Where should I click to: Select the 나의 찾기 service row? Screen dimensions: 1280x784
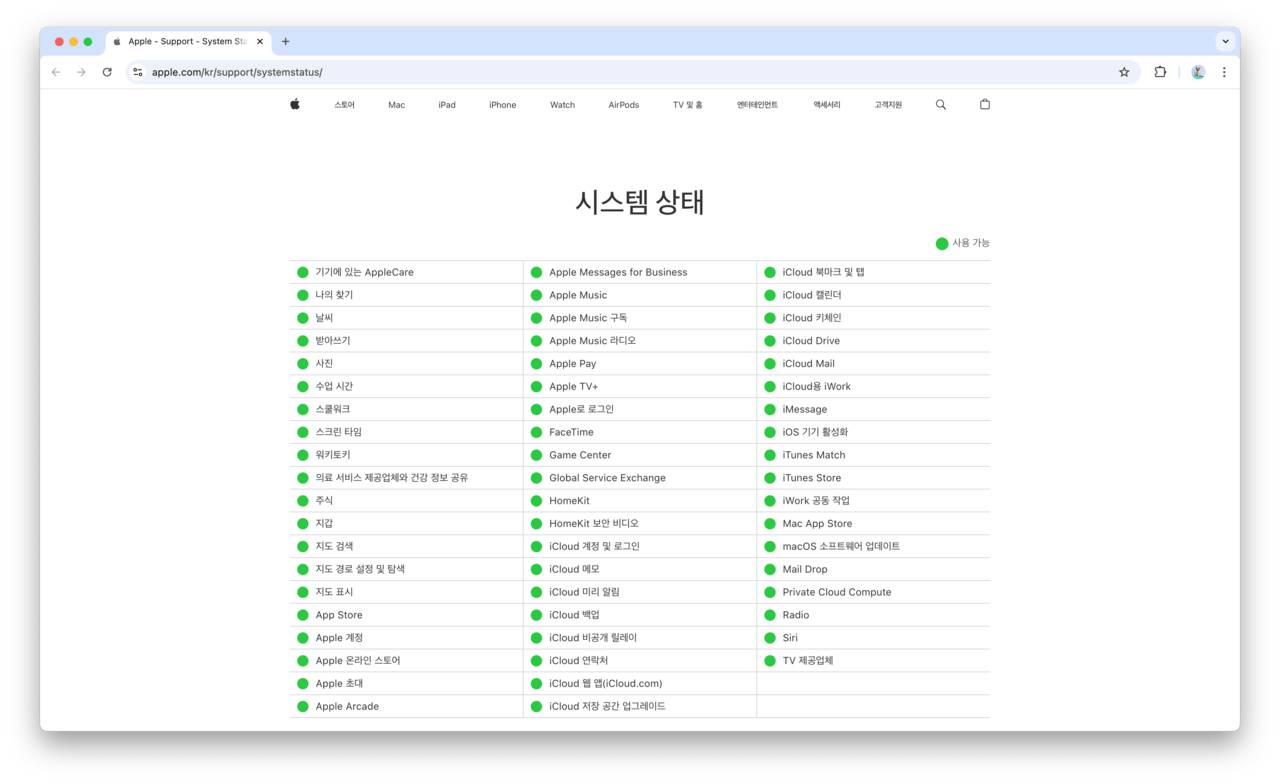point(406,295)
